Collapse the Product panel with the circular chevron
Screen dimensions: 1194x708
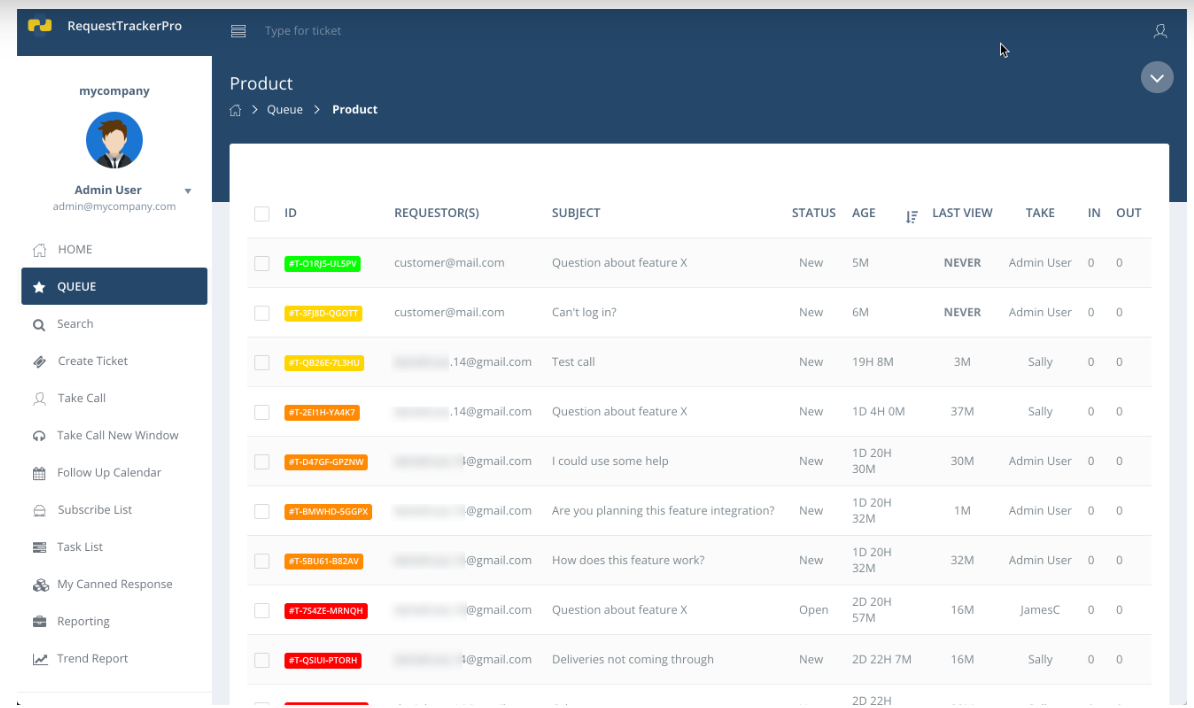(x=1157, y=77)
